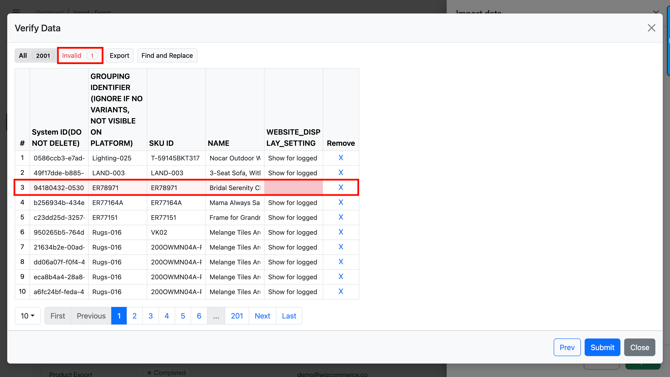The height and width of the screenshot is (377, 670).
Task: Select row 2 Show for logged cell
Action: point(294,173)
